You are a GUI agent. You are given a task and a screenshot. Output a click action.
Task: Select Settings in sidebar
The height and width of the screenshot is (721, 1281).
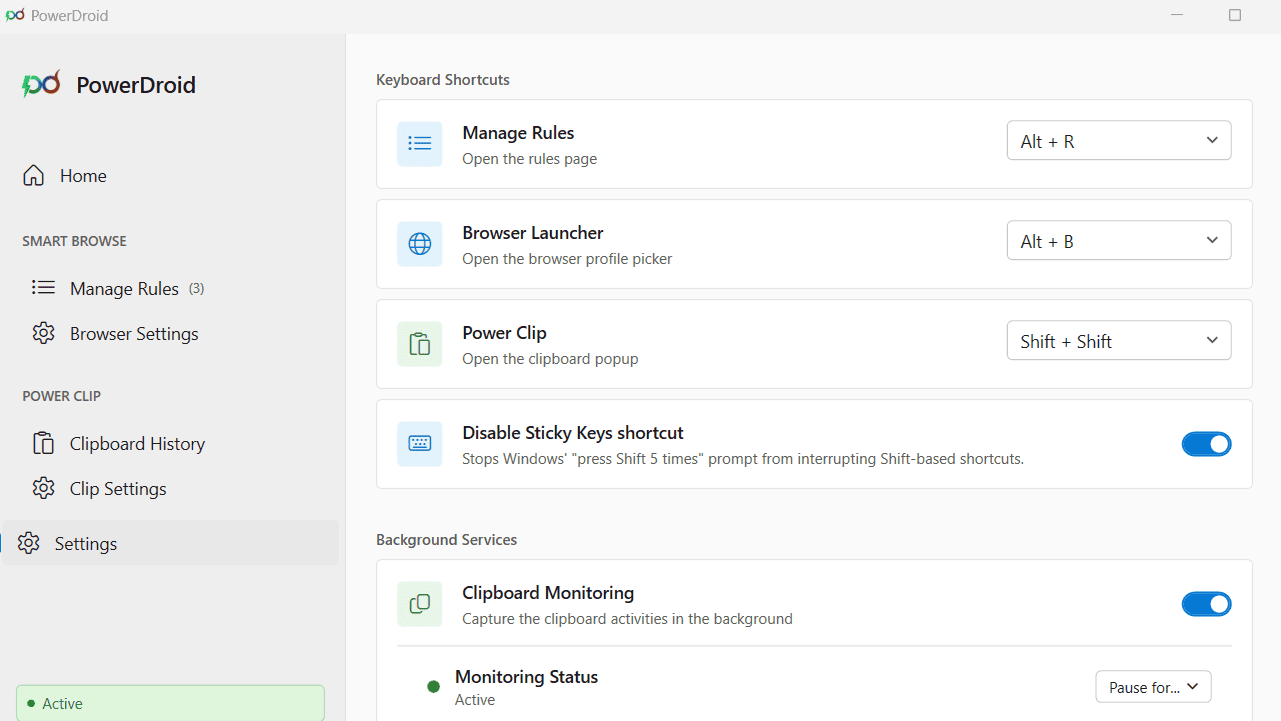[x=170, y=543]
